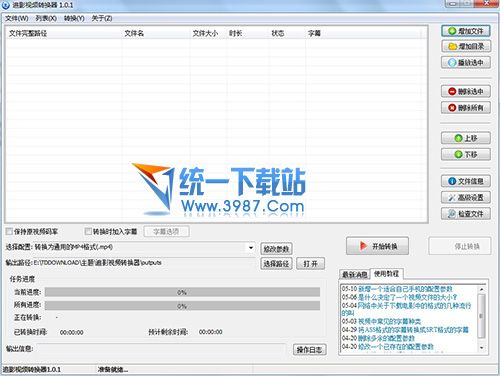Click the tutorial list scrollbar thumb
Screen dimensions: 500x376
tap(481, 316)
